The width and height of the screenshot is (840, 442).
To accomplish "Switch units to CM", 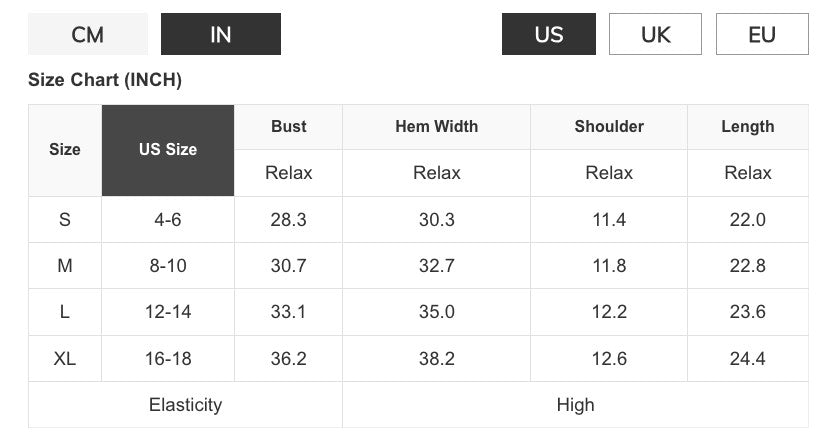I will click(88, 34).
